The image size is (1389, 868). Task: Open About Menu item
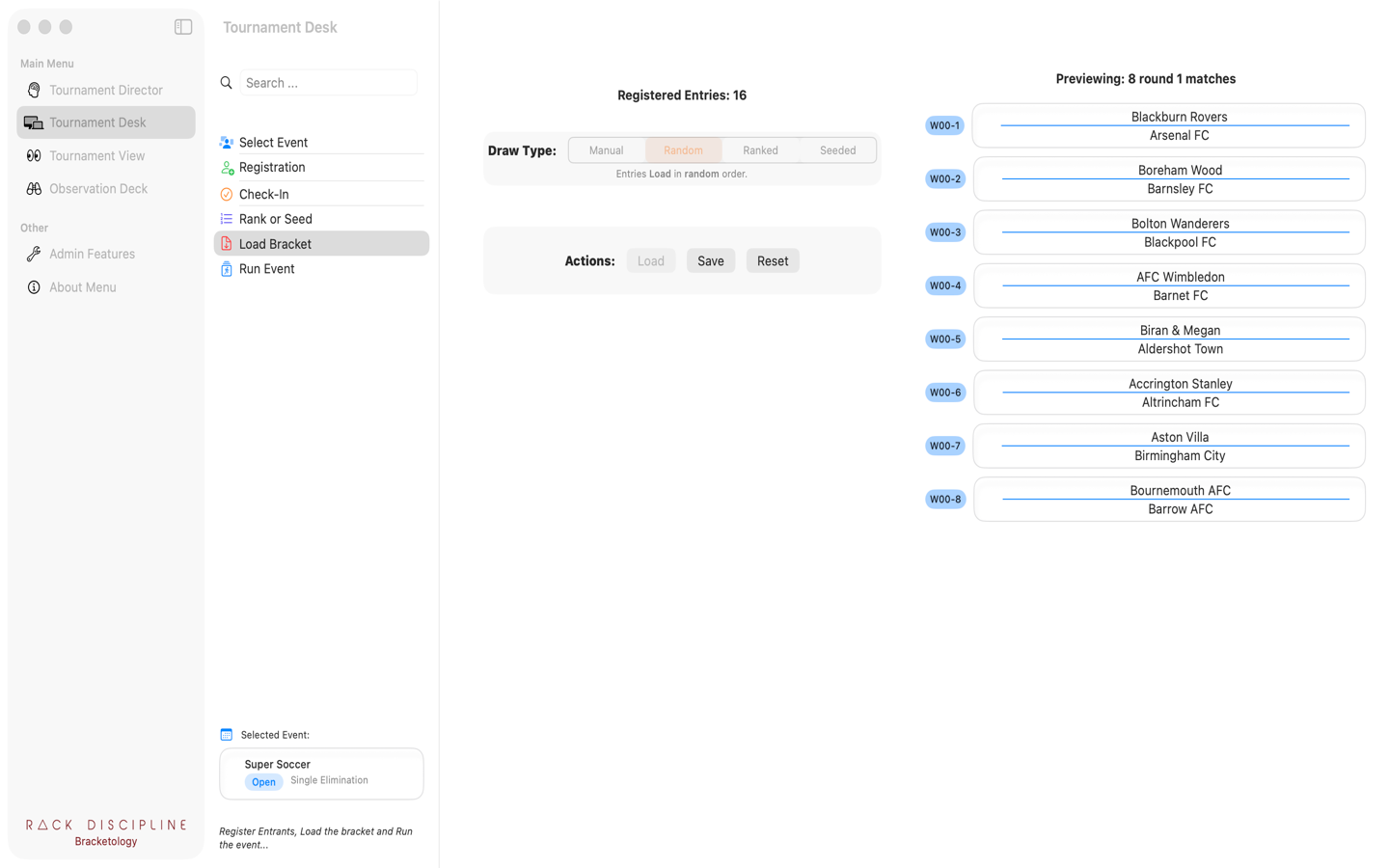tap(106, 287)
